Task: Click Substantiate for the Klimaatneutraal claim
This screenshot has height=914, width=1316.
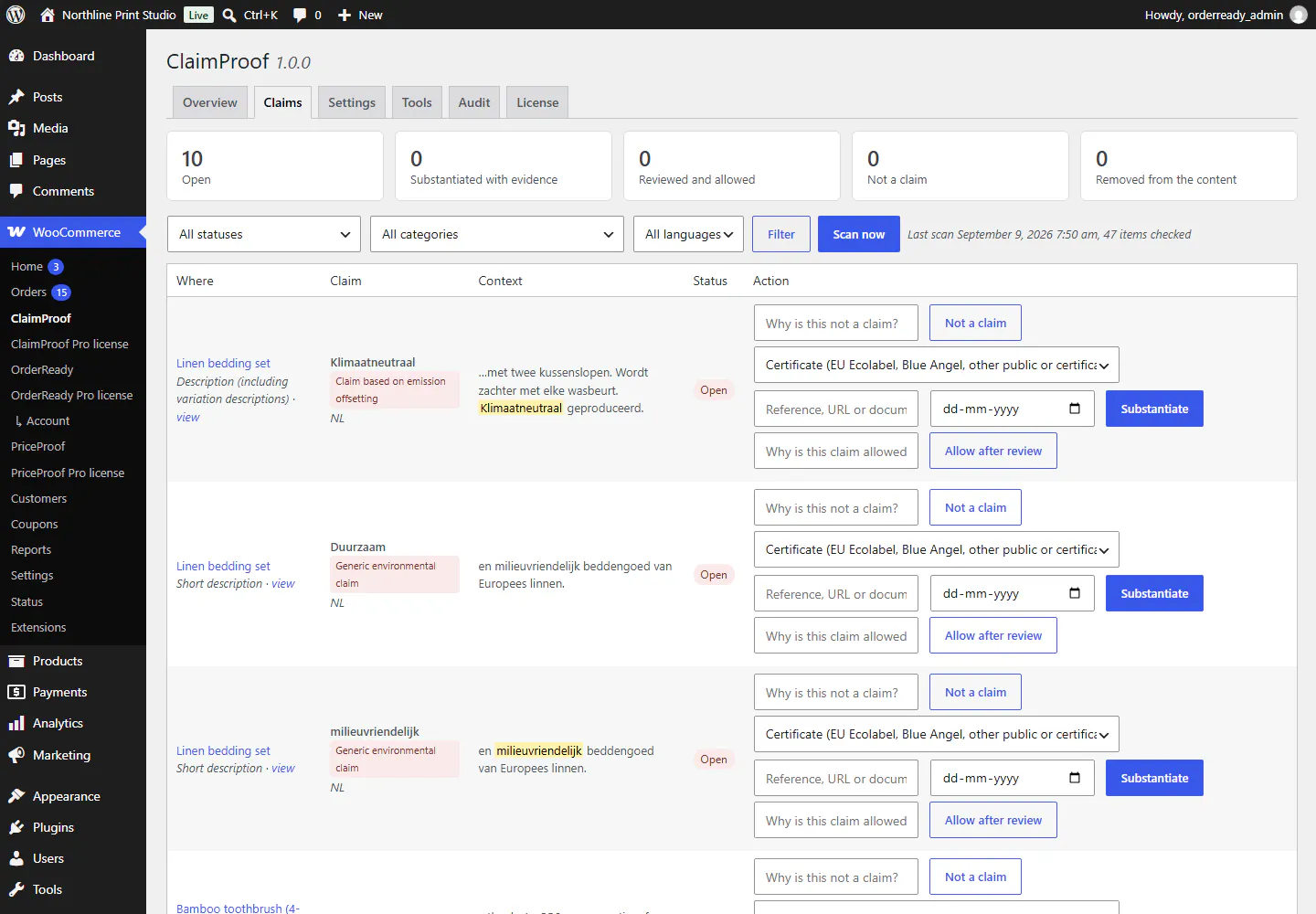Action: pos(1154,409)
